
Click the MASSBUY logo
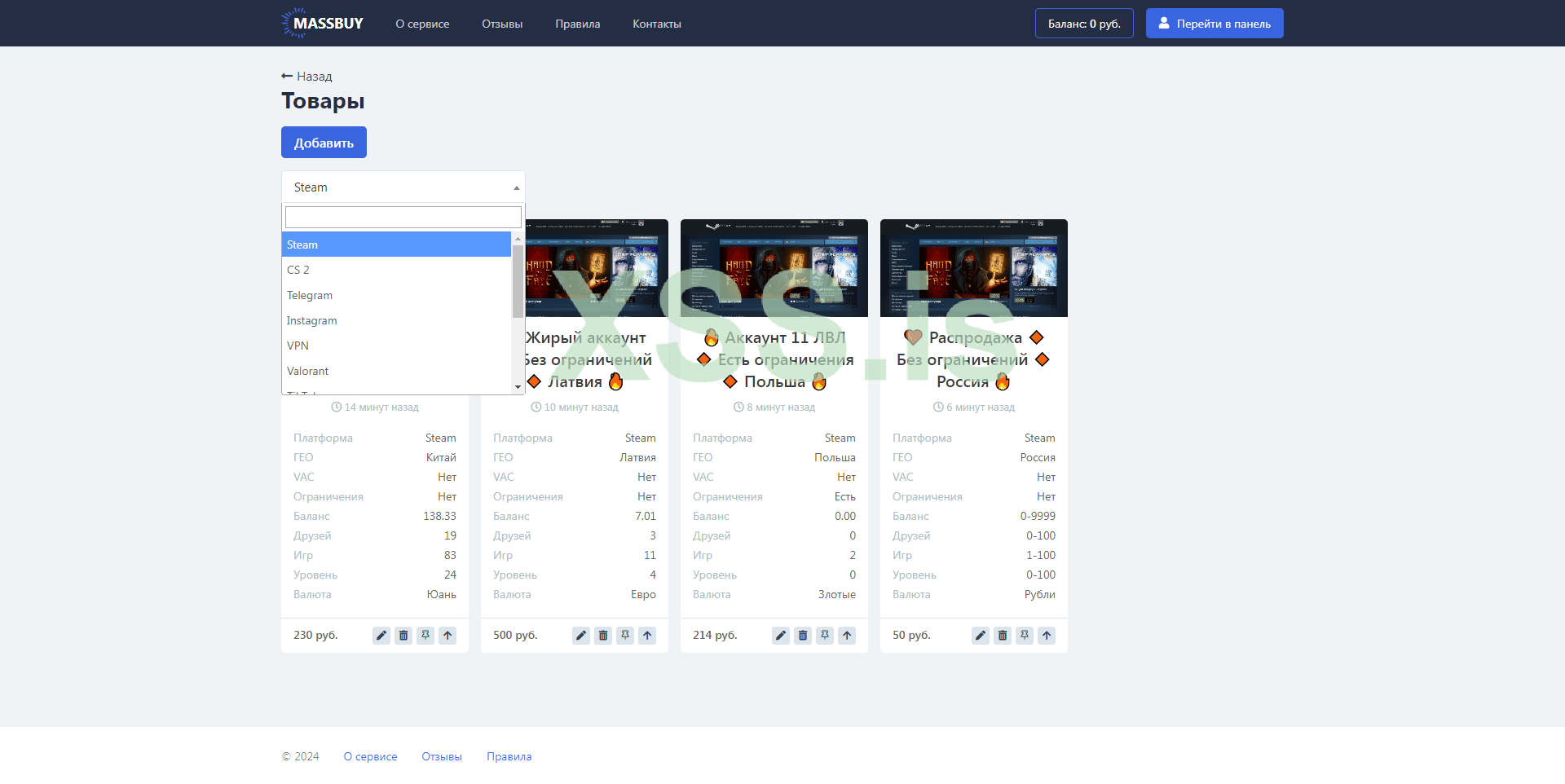323,24
